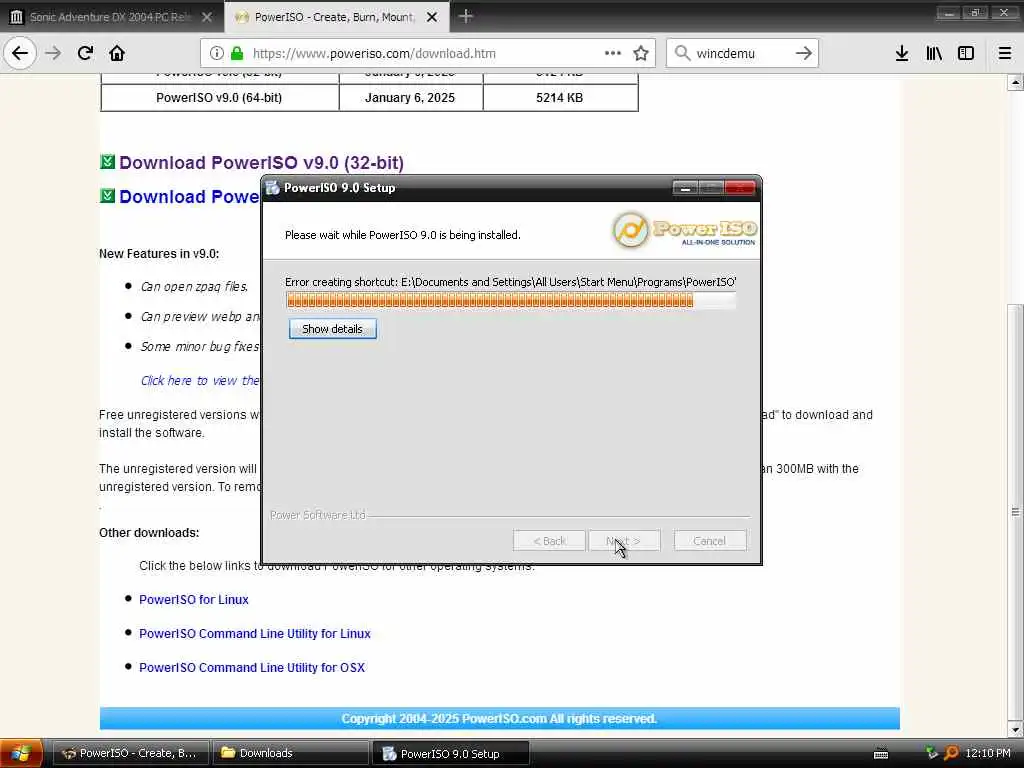
Task: Click the page scrollbar down arrow
Action: pos(1015,729)
